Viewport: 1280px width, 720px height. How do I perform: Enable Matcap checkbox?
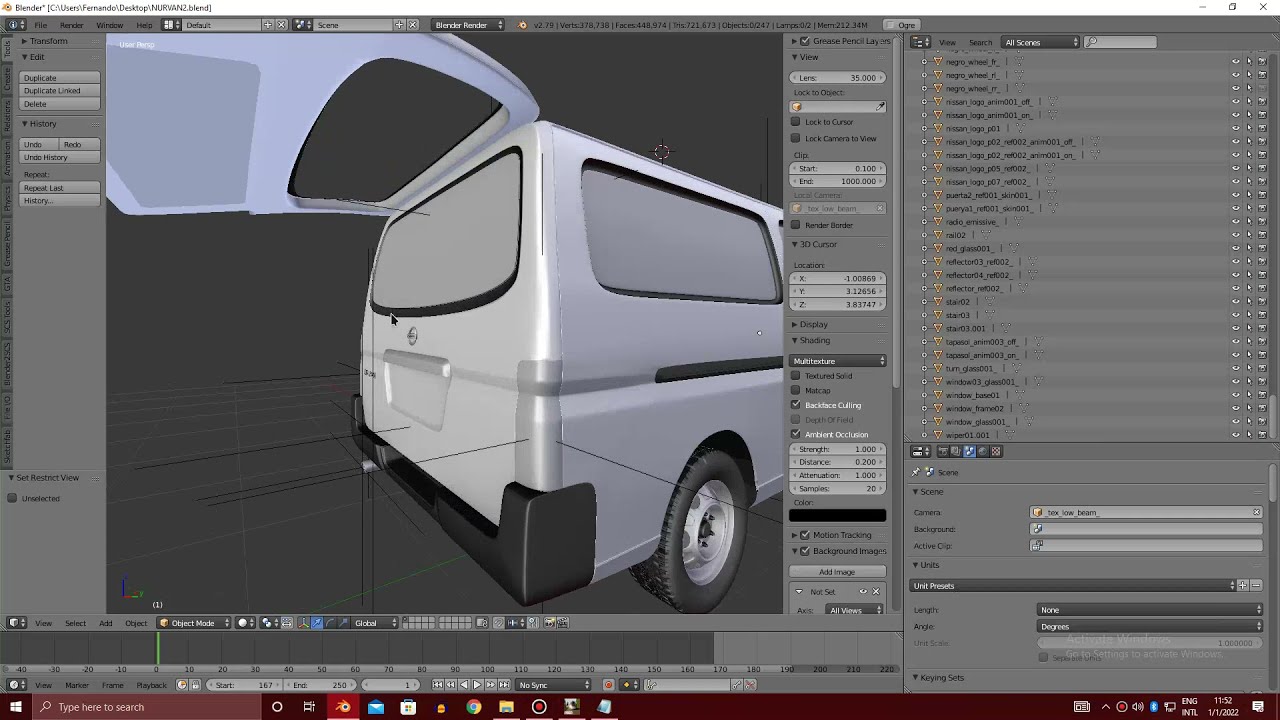coord(796,390)
